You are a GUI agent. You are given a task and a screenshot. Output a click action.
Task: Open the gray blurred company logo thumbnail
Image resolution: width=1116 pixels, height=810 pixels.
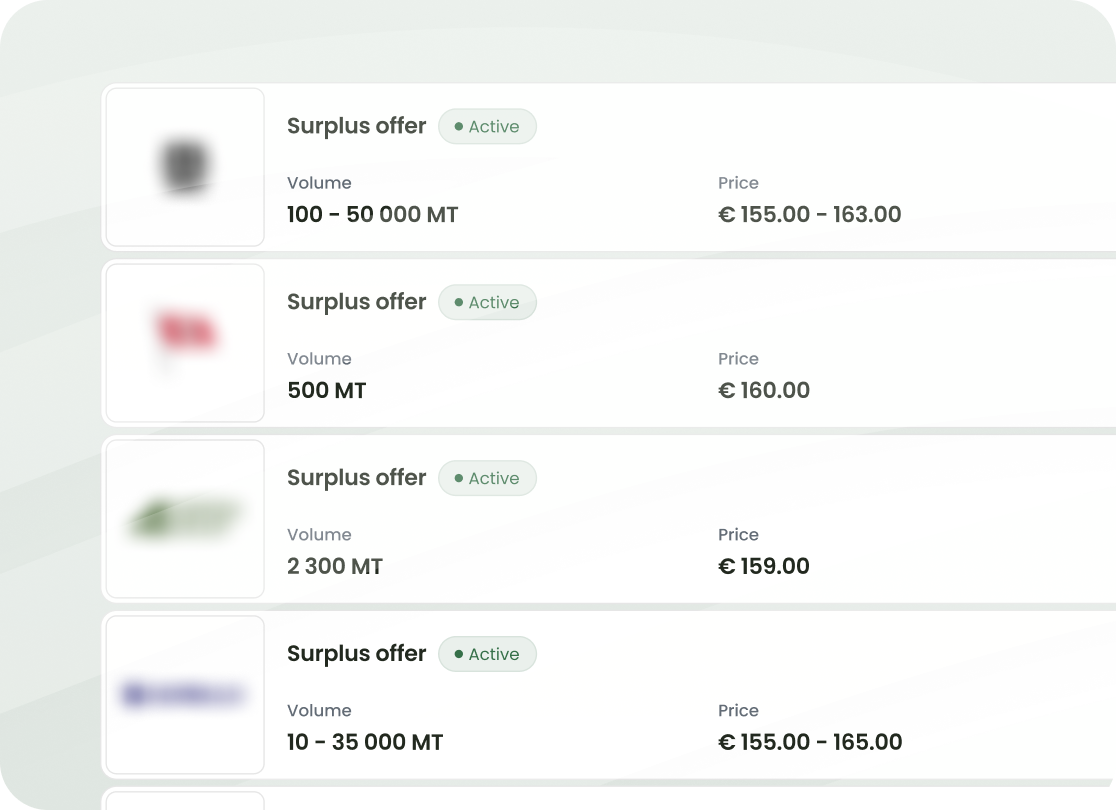pos(185,167)
